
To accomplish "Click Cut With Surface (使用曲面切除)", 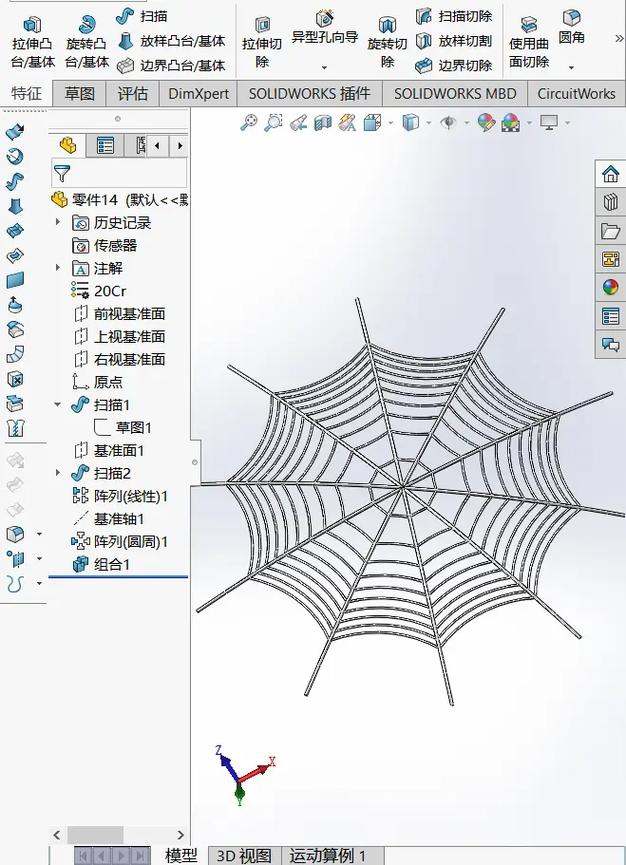I will 529,42.
